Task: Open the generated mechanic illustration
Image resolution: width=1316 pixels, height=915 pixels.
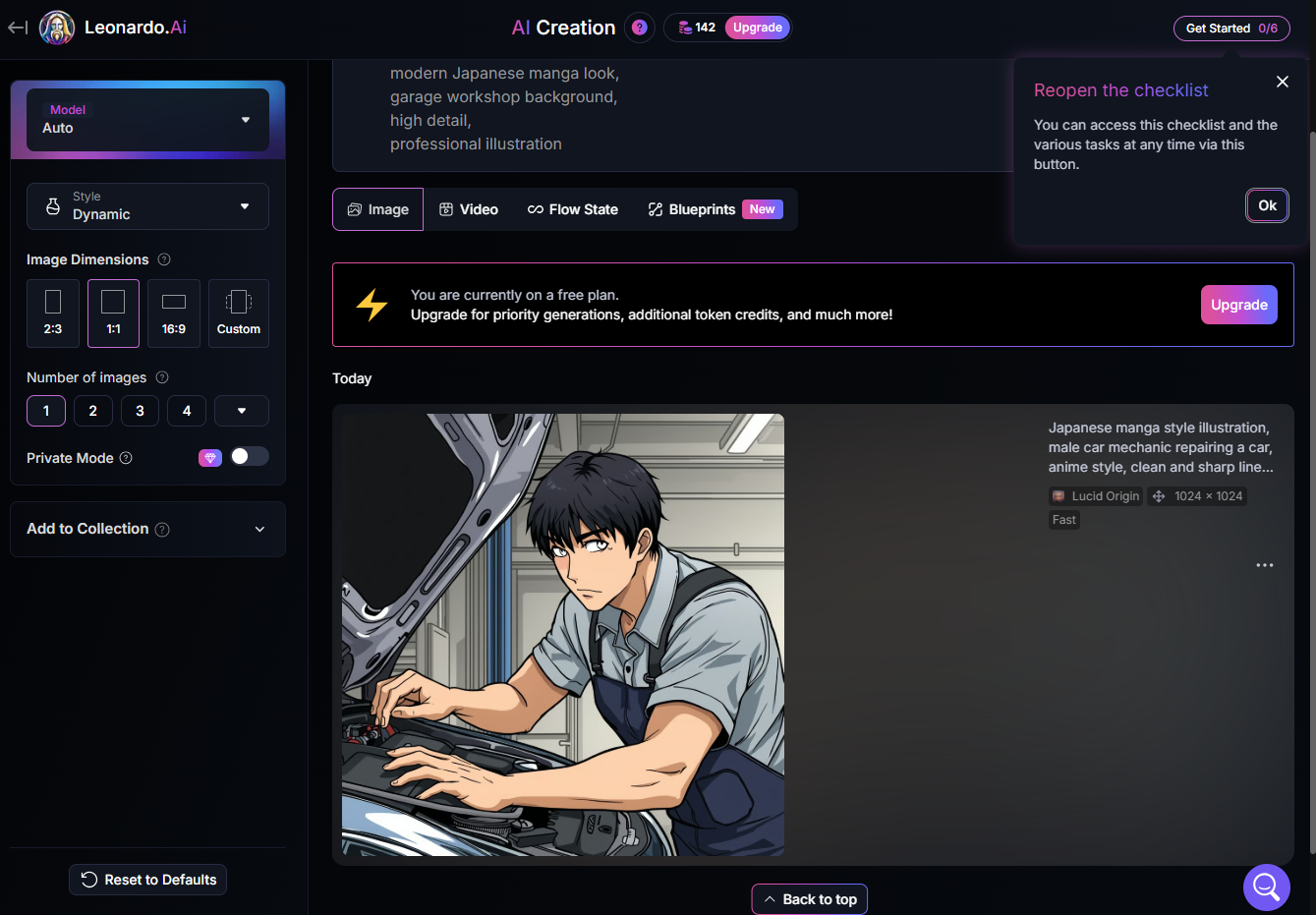Action: coord(562,633)
